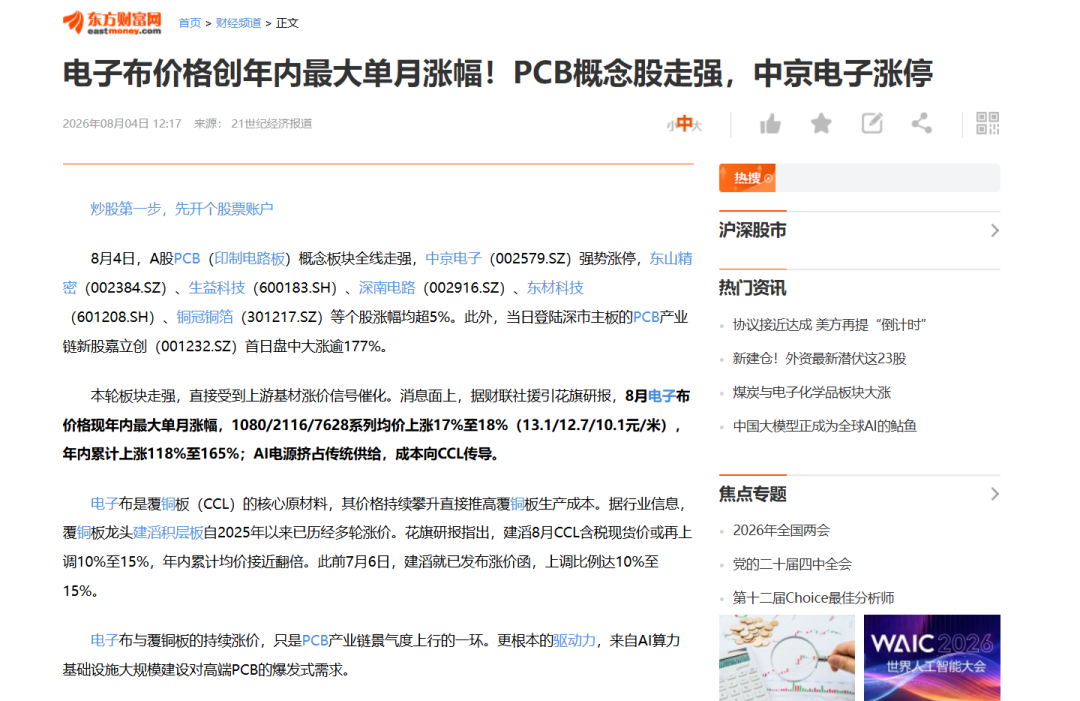
Task: Select small font size 小
Action: [x=670, y=125]
